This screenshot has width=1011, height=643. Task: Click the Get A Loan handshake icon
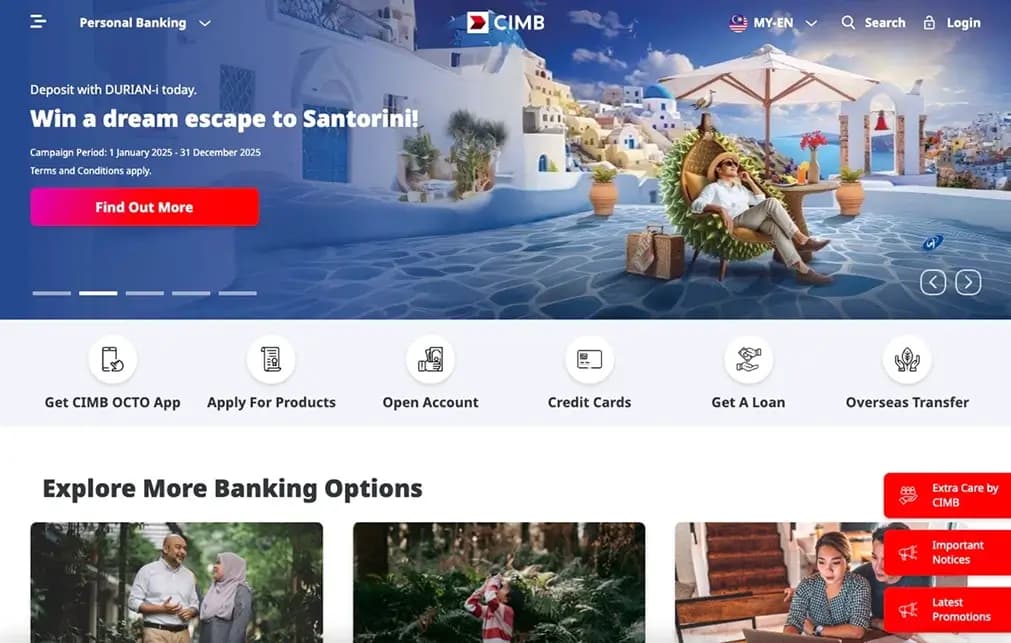748,359
